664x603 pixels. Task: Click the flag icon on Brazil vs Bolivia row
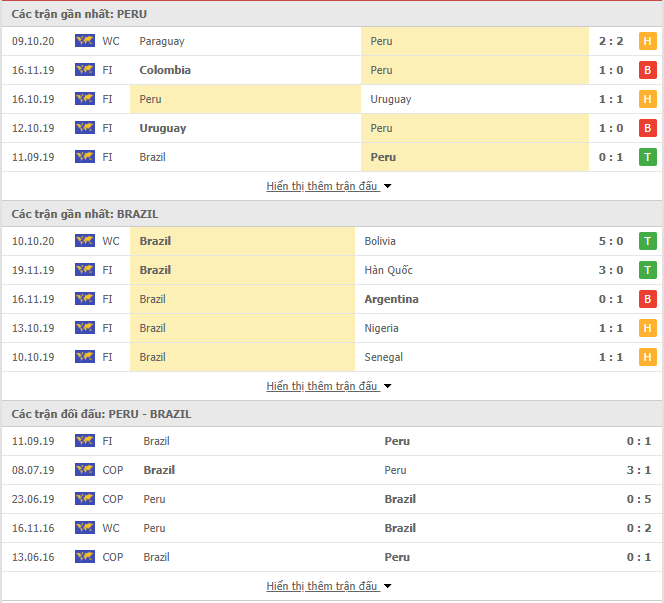[x=85, y=241]
